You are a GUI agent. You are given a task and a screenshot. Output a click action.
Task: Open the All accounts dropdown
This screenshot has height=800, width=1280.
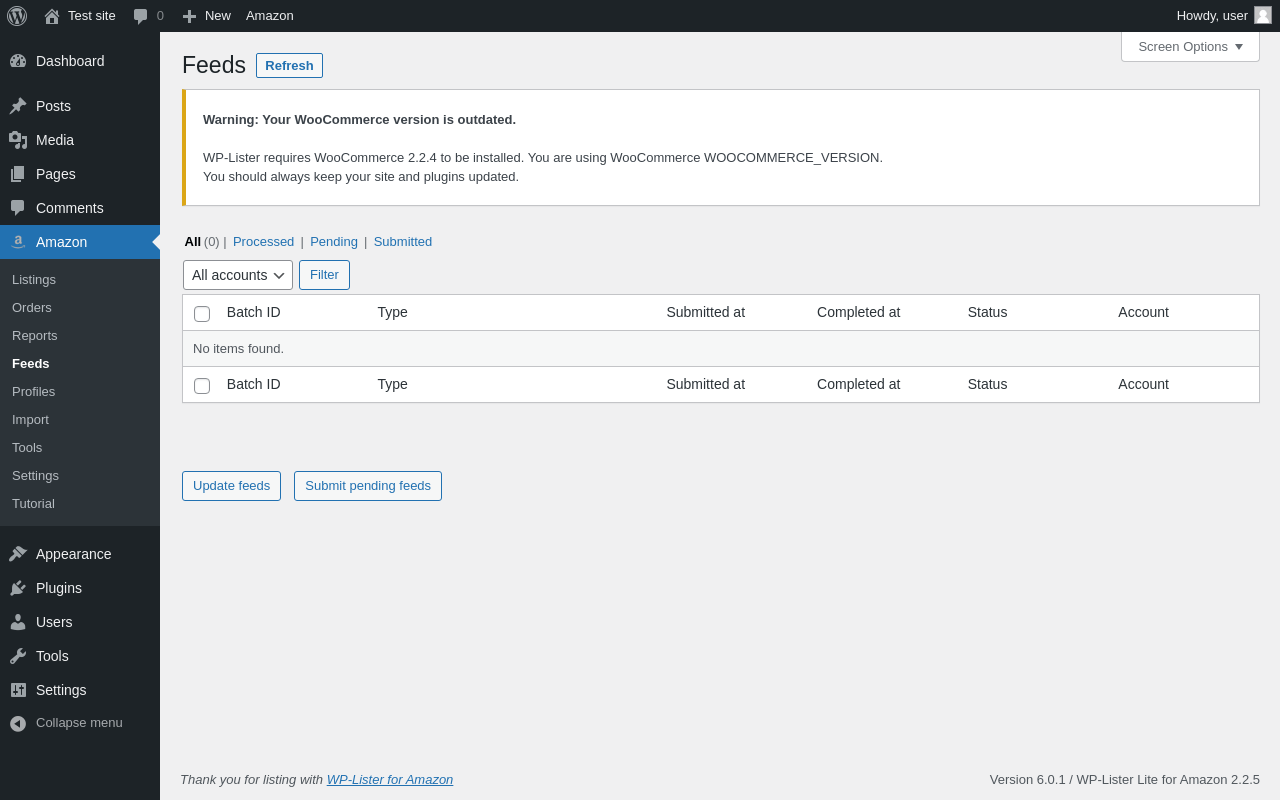point(238,275)
